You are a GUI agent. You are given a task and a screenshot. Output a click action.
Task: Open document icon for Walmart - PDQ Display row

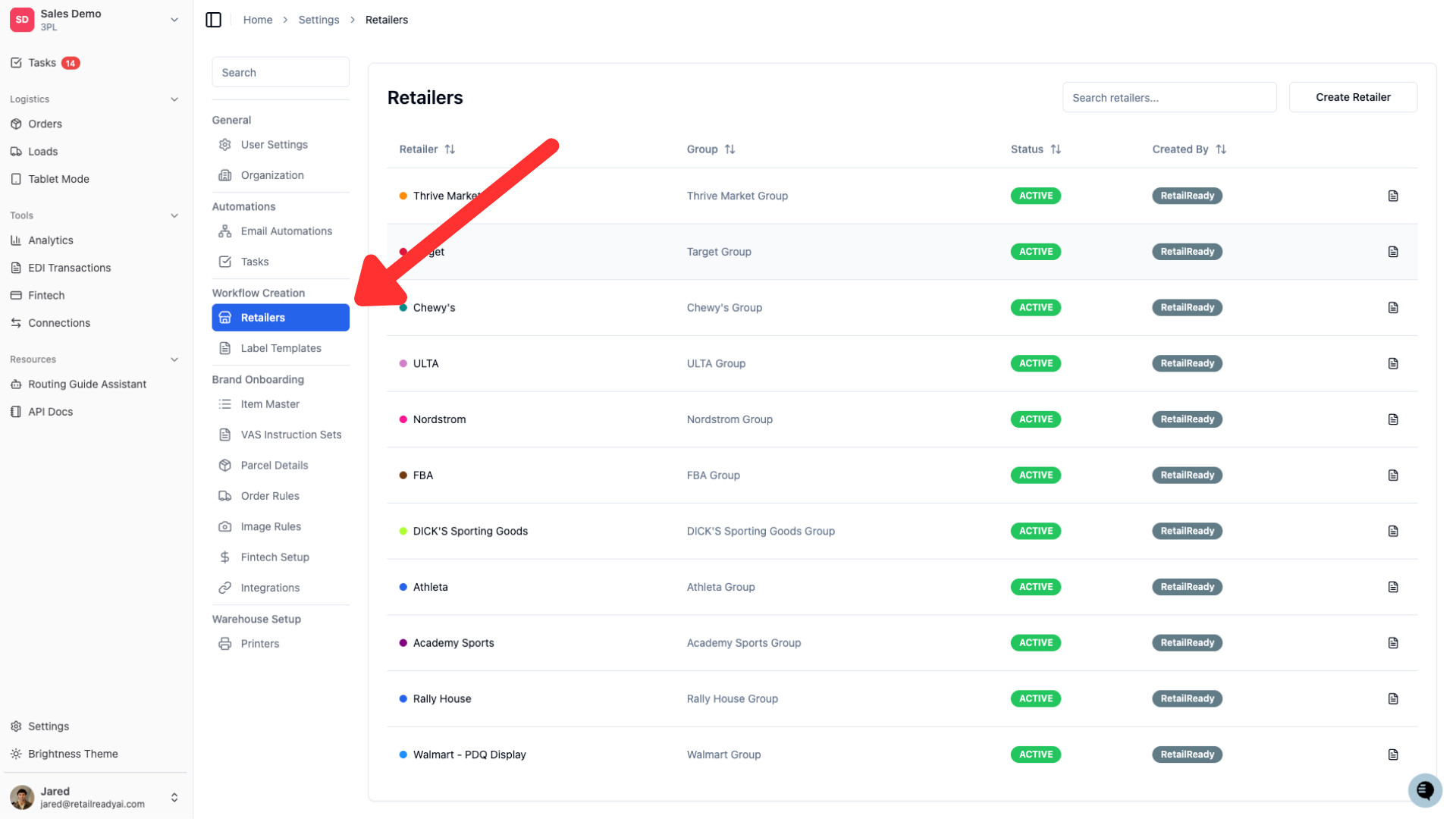(1393, 755)
